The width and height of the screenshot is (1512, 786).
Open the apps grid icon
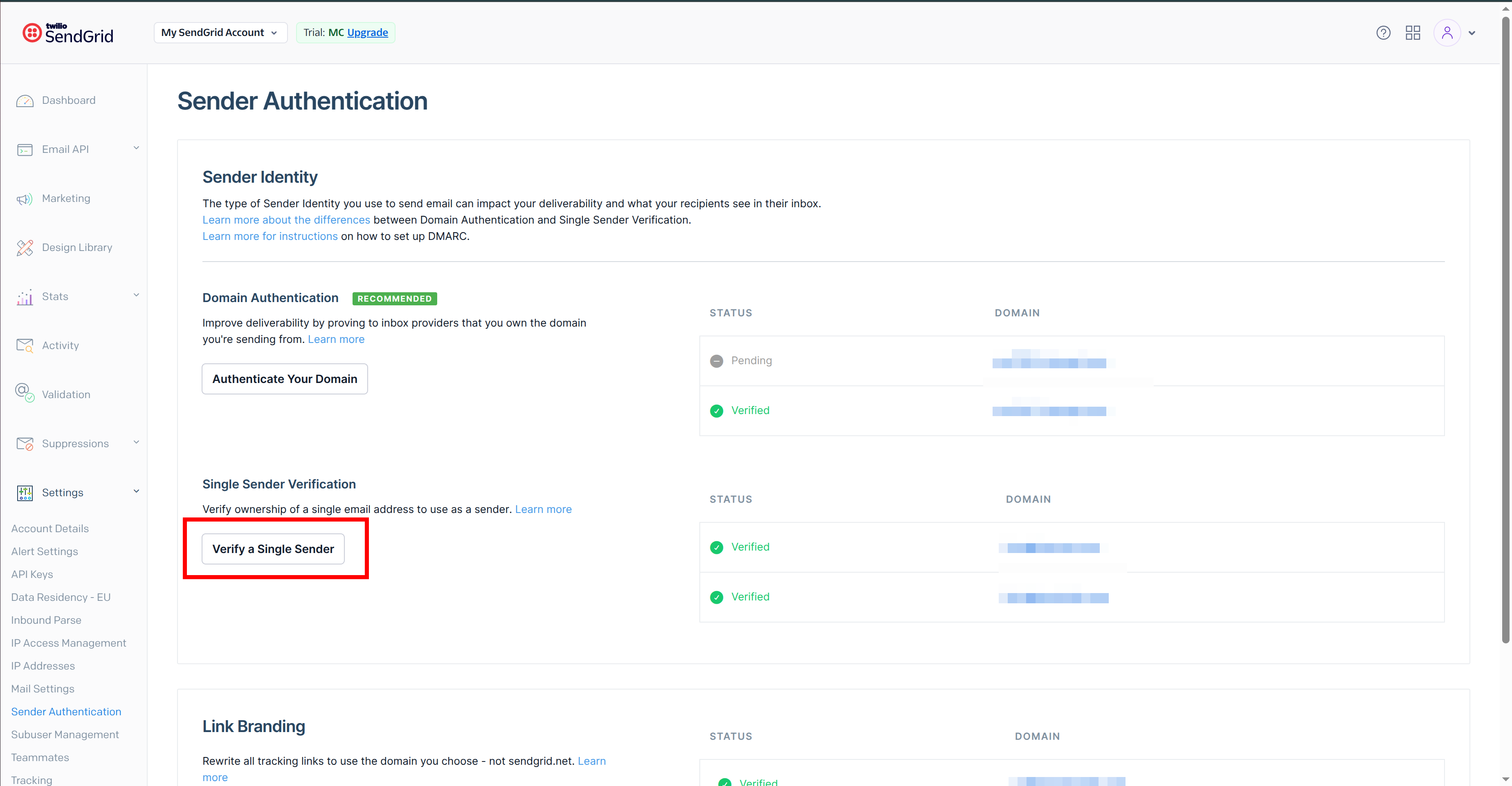[1413, 33]
